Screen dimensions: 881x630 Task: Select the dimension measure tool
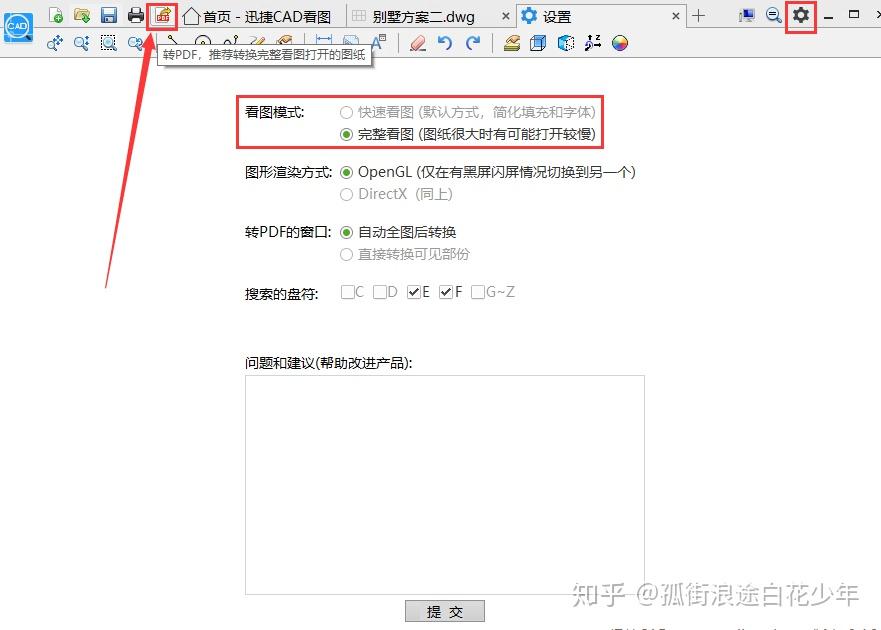(324, 40)
